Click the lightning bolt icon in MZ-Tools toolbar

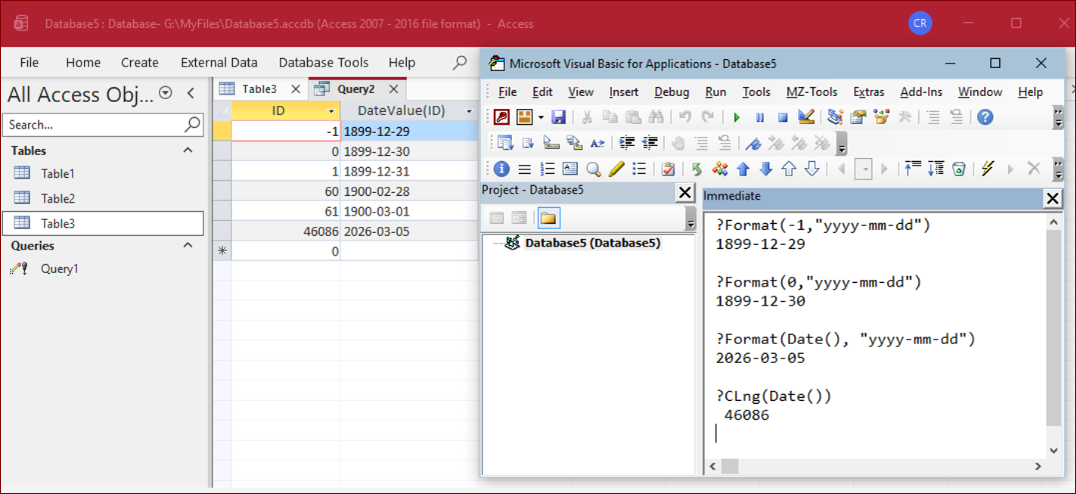[987, 168]
